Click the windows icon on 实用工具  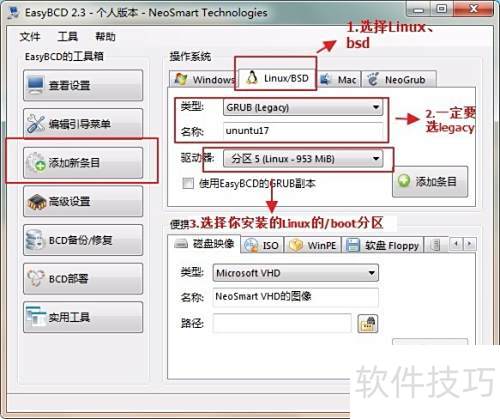[35, 317]
